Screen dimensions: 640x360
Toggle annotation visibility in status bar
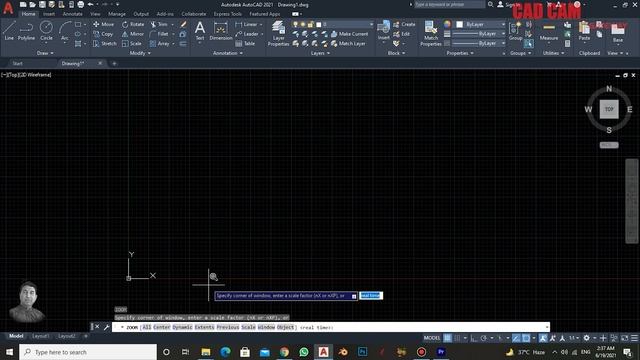click(x=543, y=338)
